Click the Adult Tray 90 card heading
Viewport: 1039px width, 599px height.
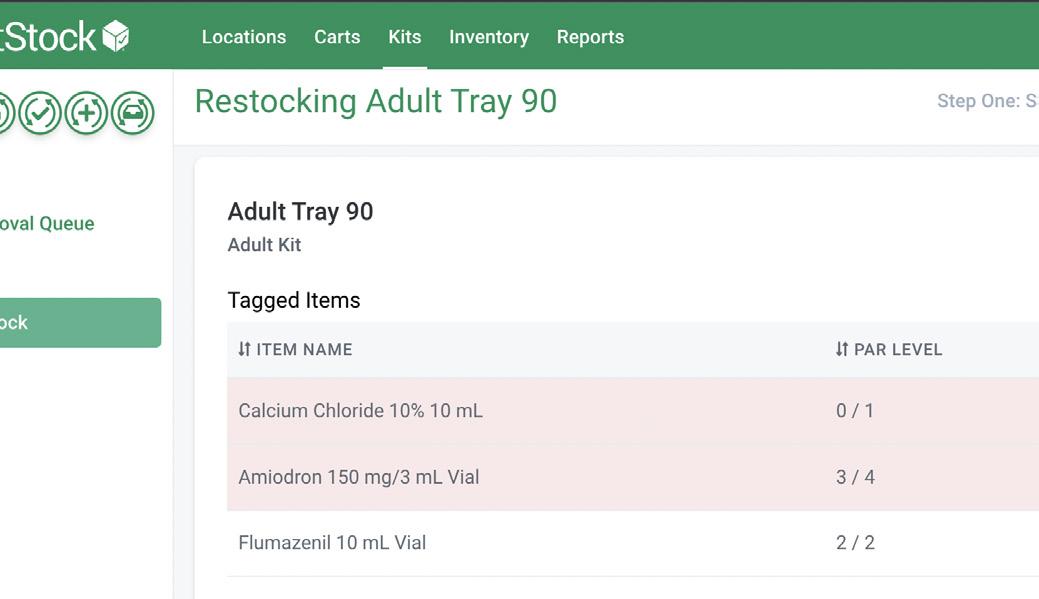[300, 212]
